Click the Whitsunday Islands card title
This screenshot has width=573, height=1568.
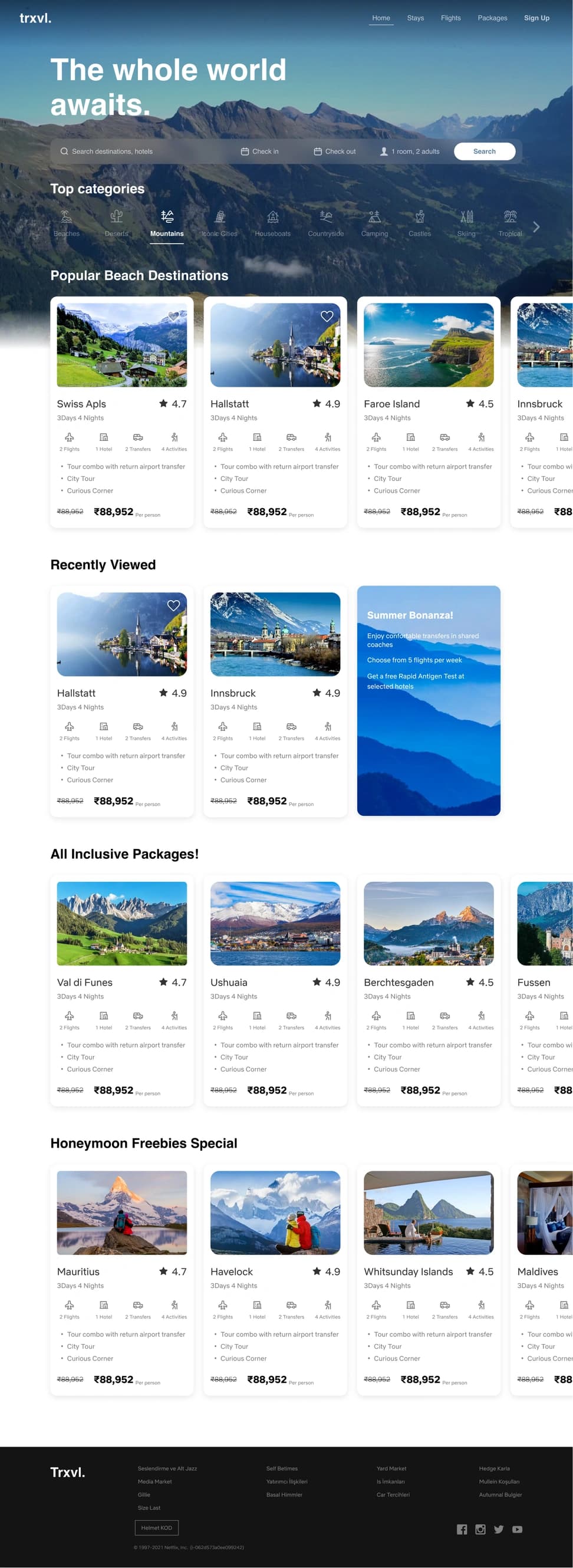(409, 1271)
